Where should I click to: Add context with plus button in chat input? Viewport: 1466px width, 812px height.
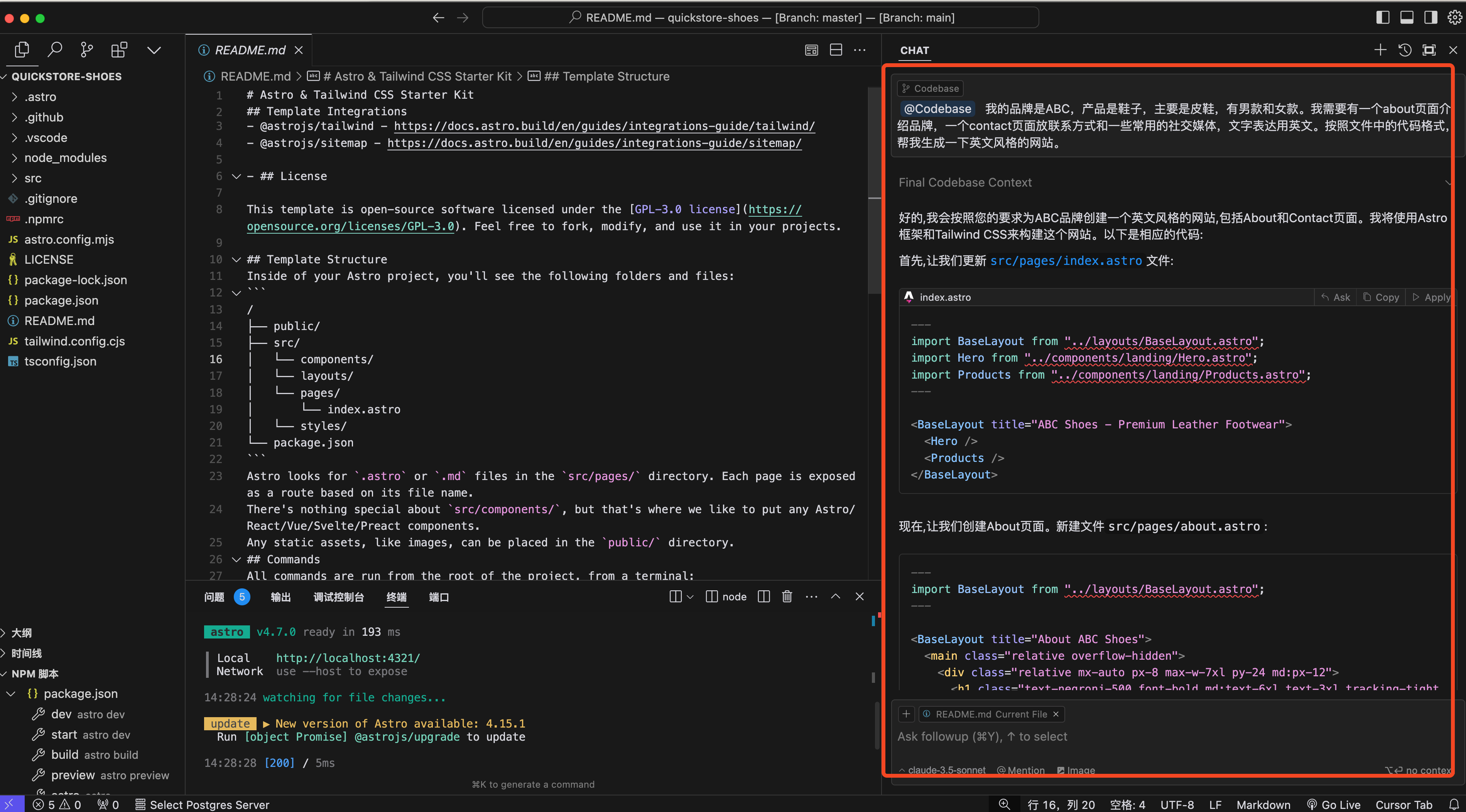coord(907,714)
